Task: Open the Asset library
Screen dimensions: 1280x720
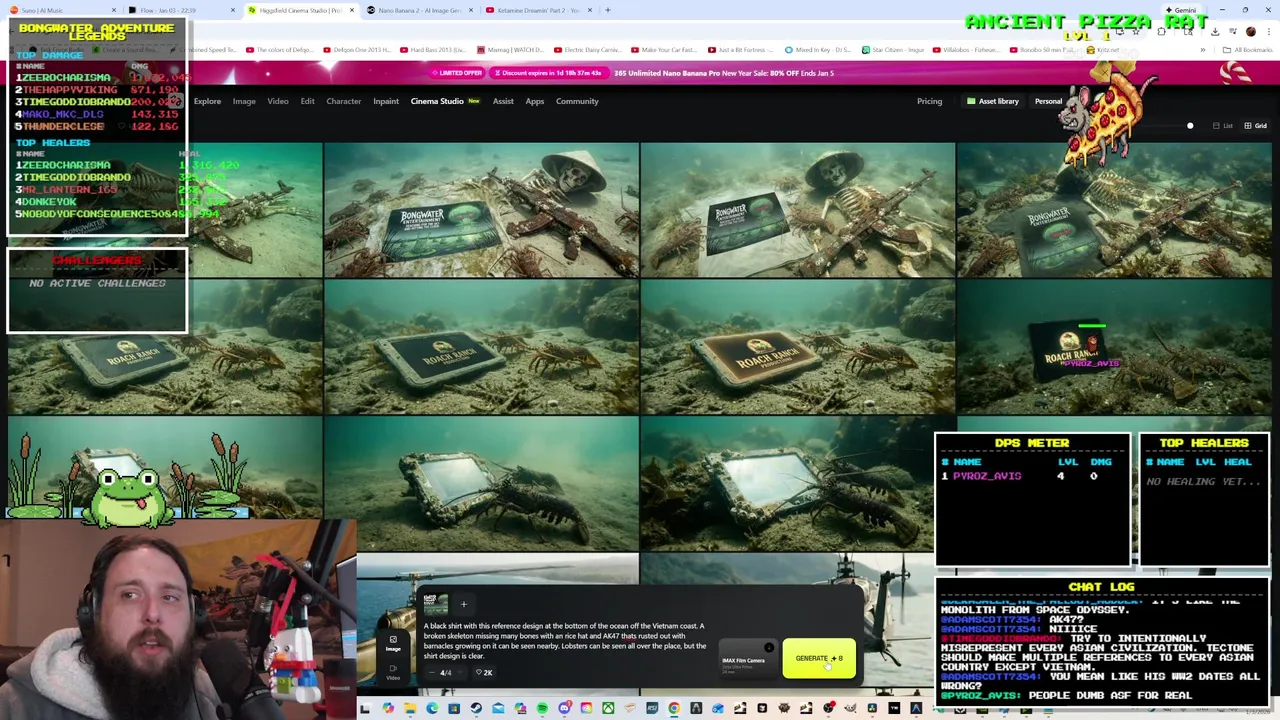Action: coord(992,101)
